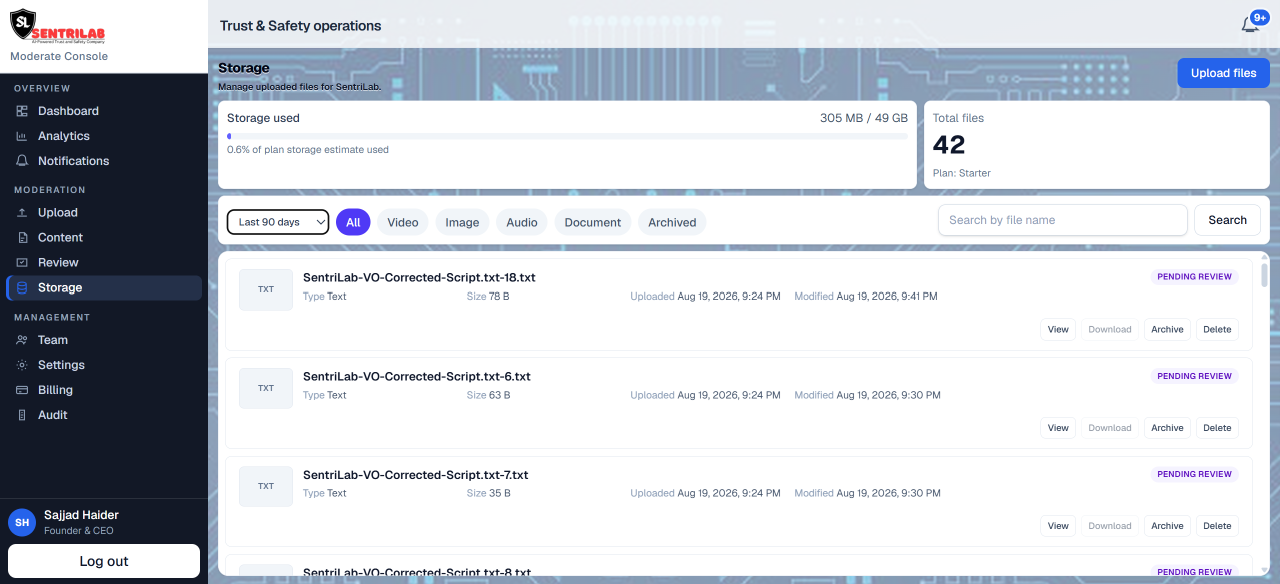Open the Billing page
Image resolution: width=1280 pixels, height=584 pixels.
tap(104, 390)
